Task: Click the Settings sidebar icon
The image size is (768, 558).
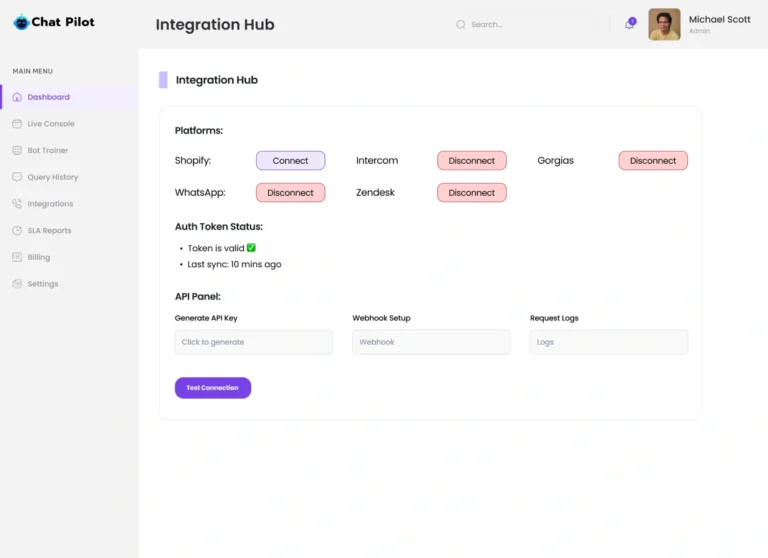Action: tap(17, 284)
